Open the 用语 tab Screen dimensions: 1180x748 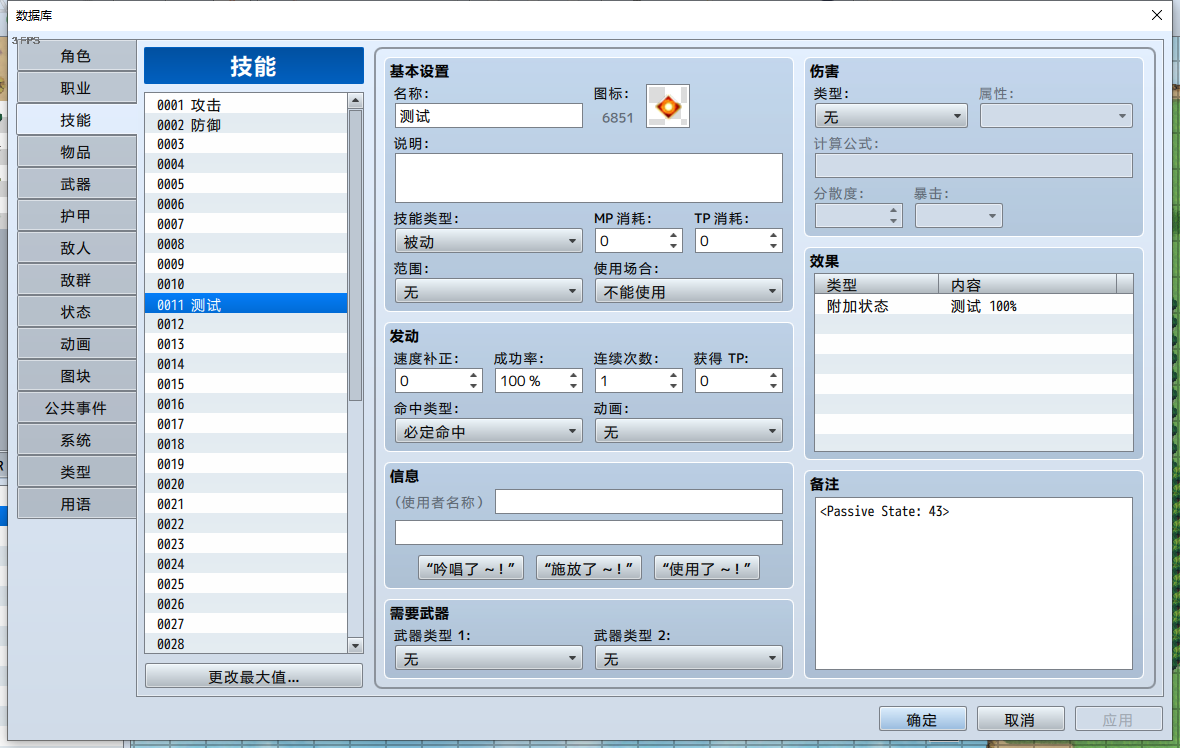pos(76,504)
